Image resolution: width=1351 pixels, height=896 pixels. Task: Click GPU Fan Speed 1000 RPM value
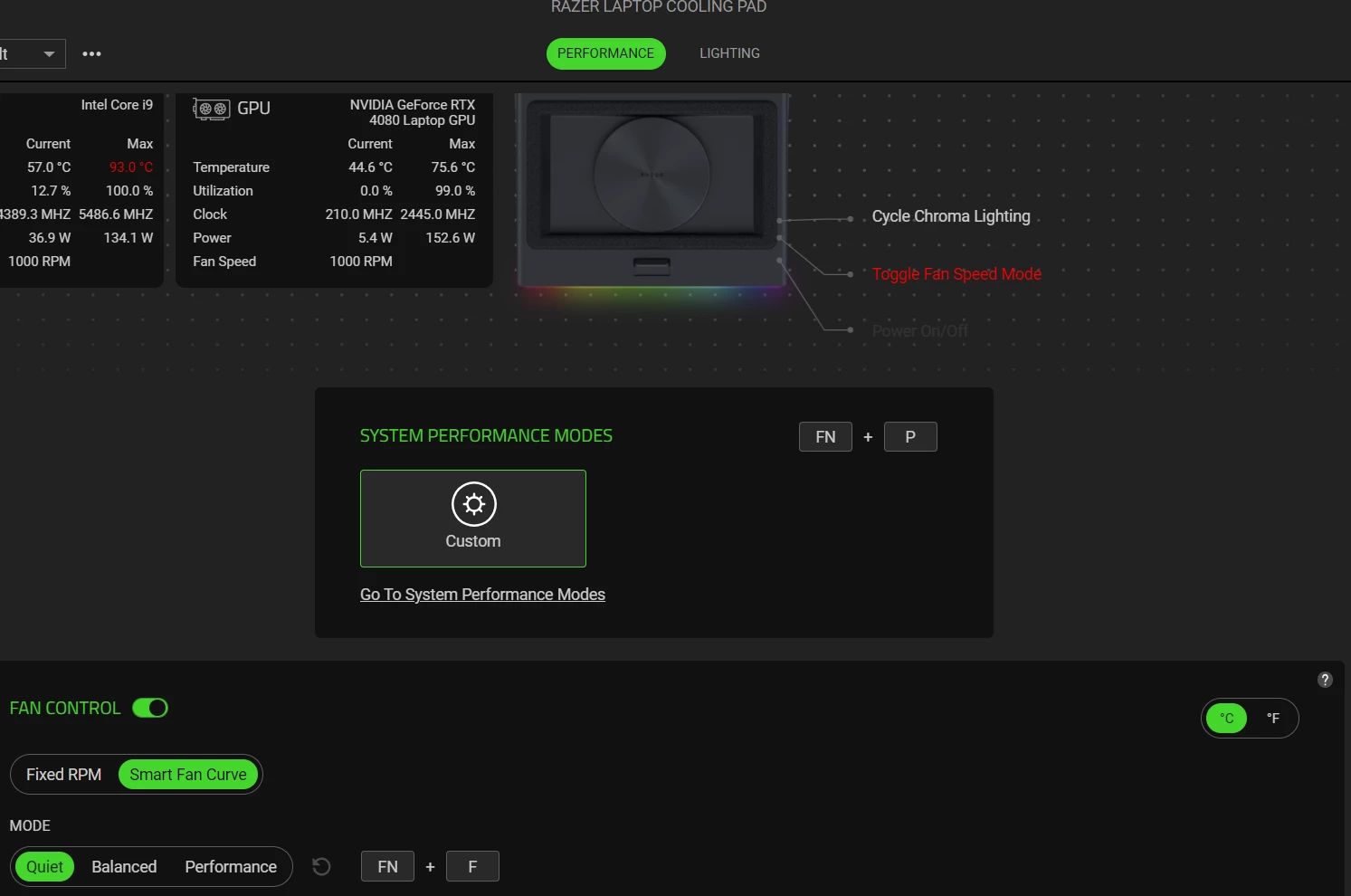click(361, 262)
